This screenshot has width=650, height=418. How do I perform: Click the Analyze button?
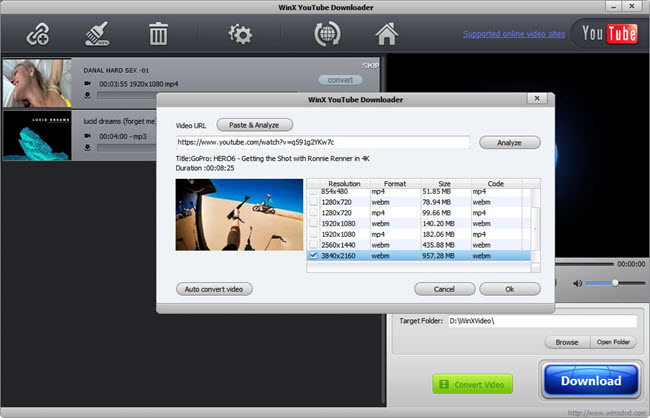(x=509, y=142)
